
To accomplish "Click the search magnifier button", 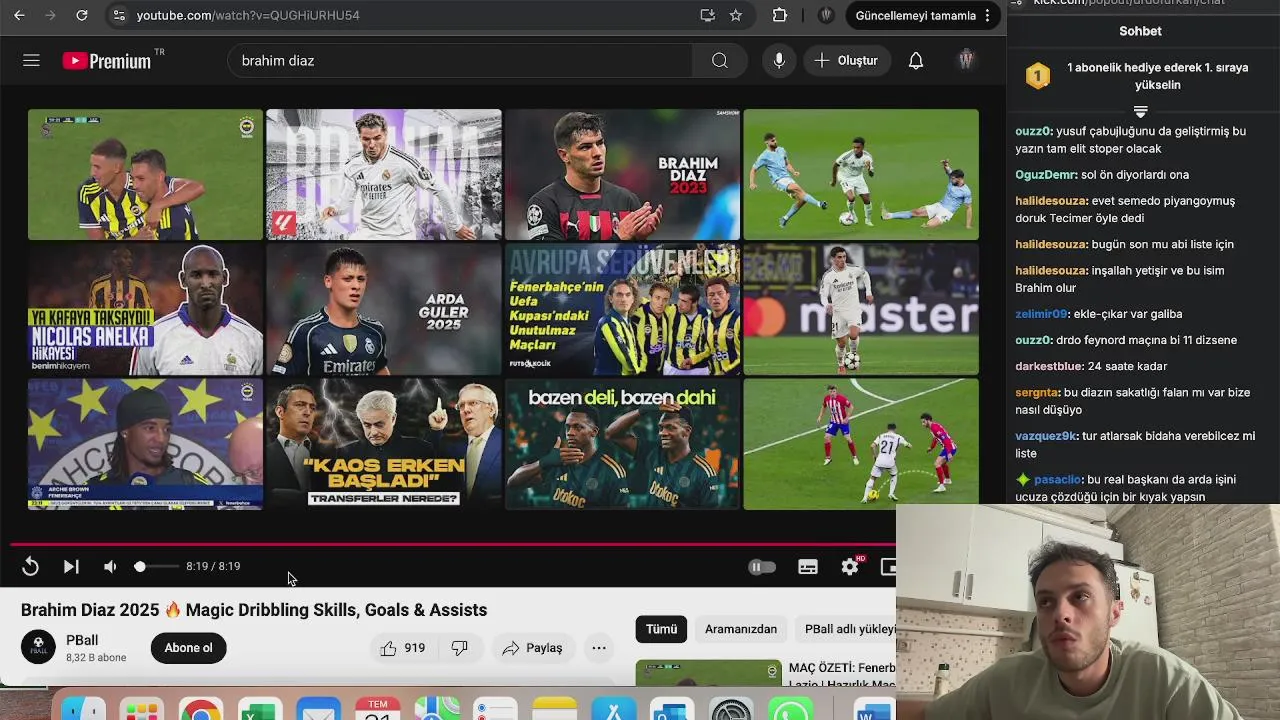I will point(720,61).
